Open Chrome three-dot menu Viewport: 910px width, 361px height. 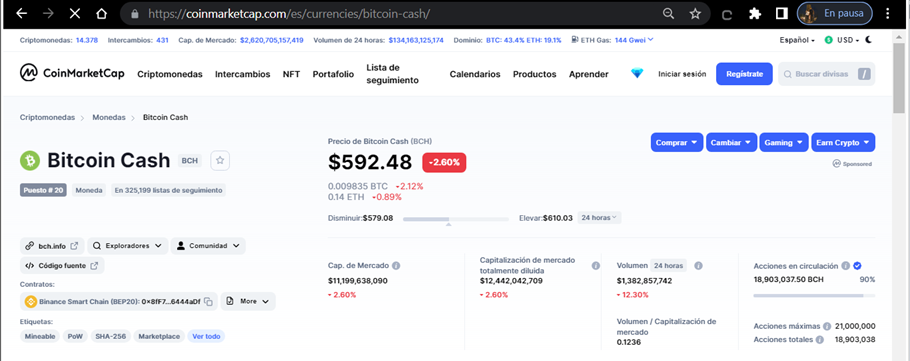(888, 14)
